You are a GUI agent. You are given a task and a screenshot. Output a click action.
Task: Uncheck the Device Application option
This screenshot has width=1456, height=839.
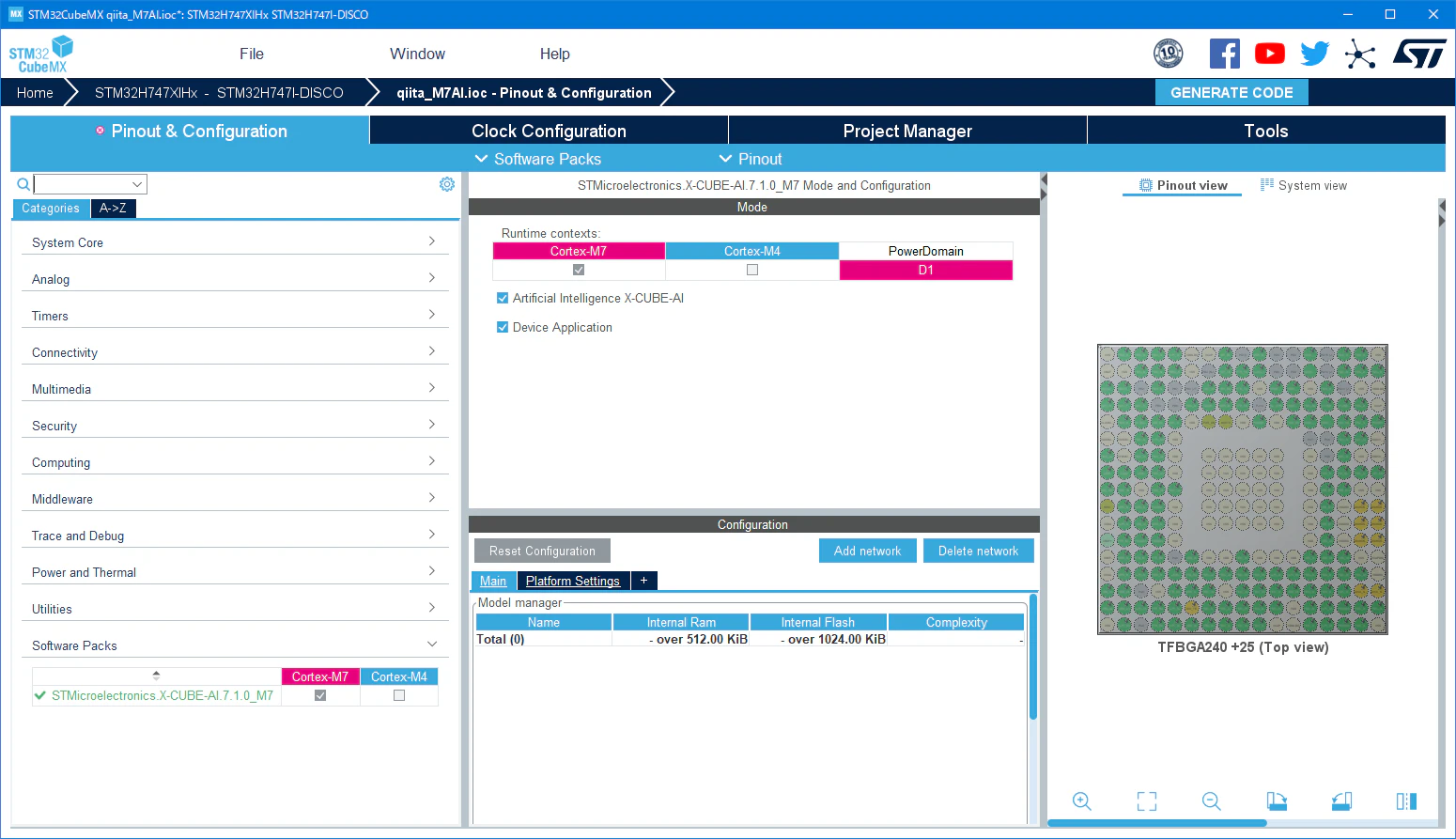(x=503, y=327)
